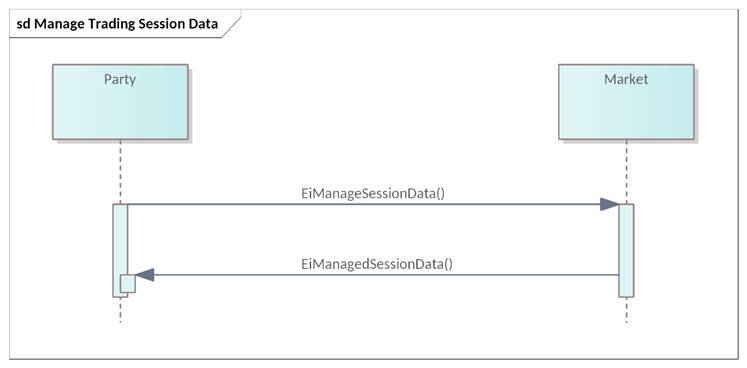The height and width of the screenshot is (368, 747).
Task: Click the slanted corner of the frame title tab
Action: coord(232,24)
